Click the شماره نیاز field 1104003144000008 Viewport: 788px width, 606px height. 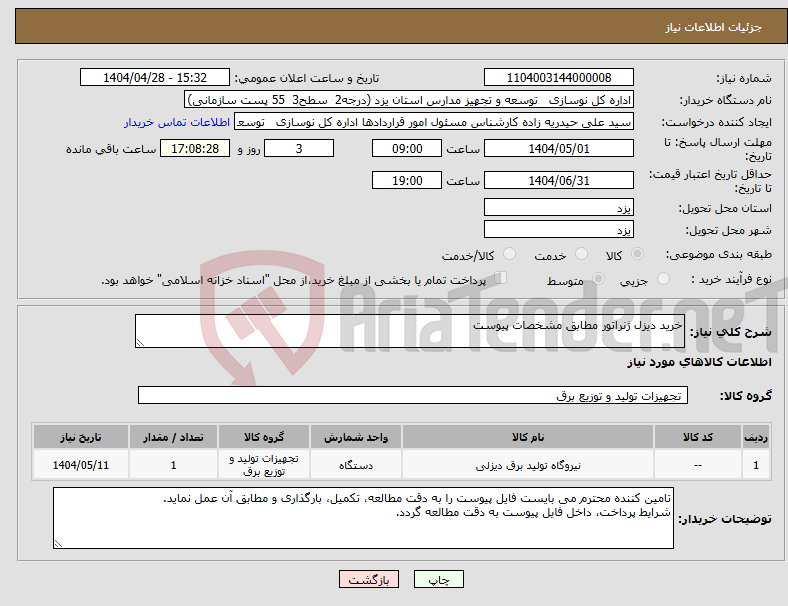pos(558,77)
